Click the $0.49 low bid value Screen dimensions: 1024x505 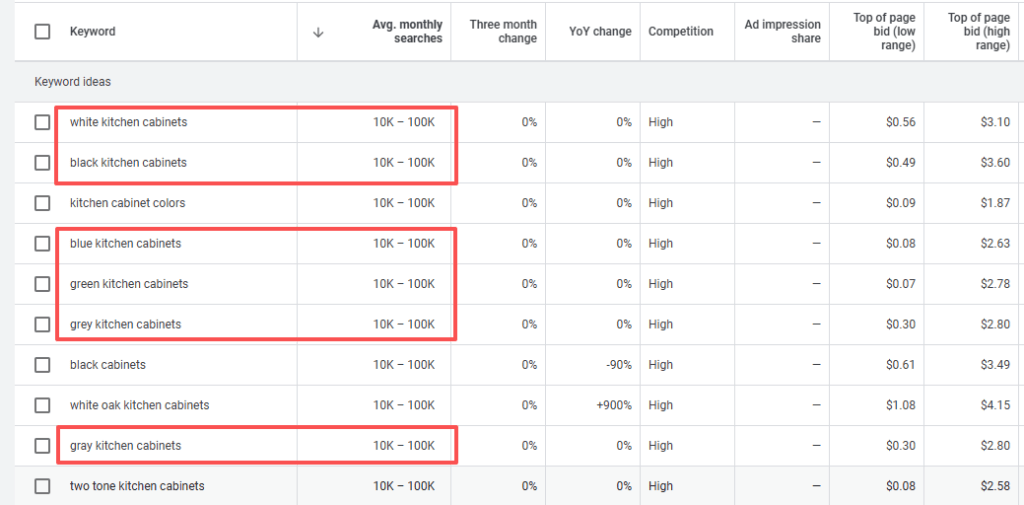[901, 163]
